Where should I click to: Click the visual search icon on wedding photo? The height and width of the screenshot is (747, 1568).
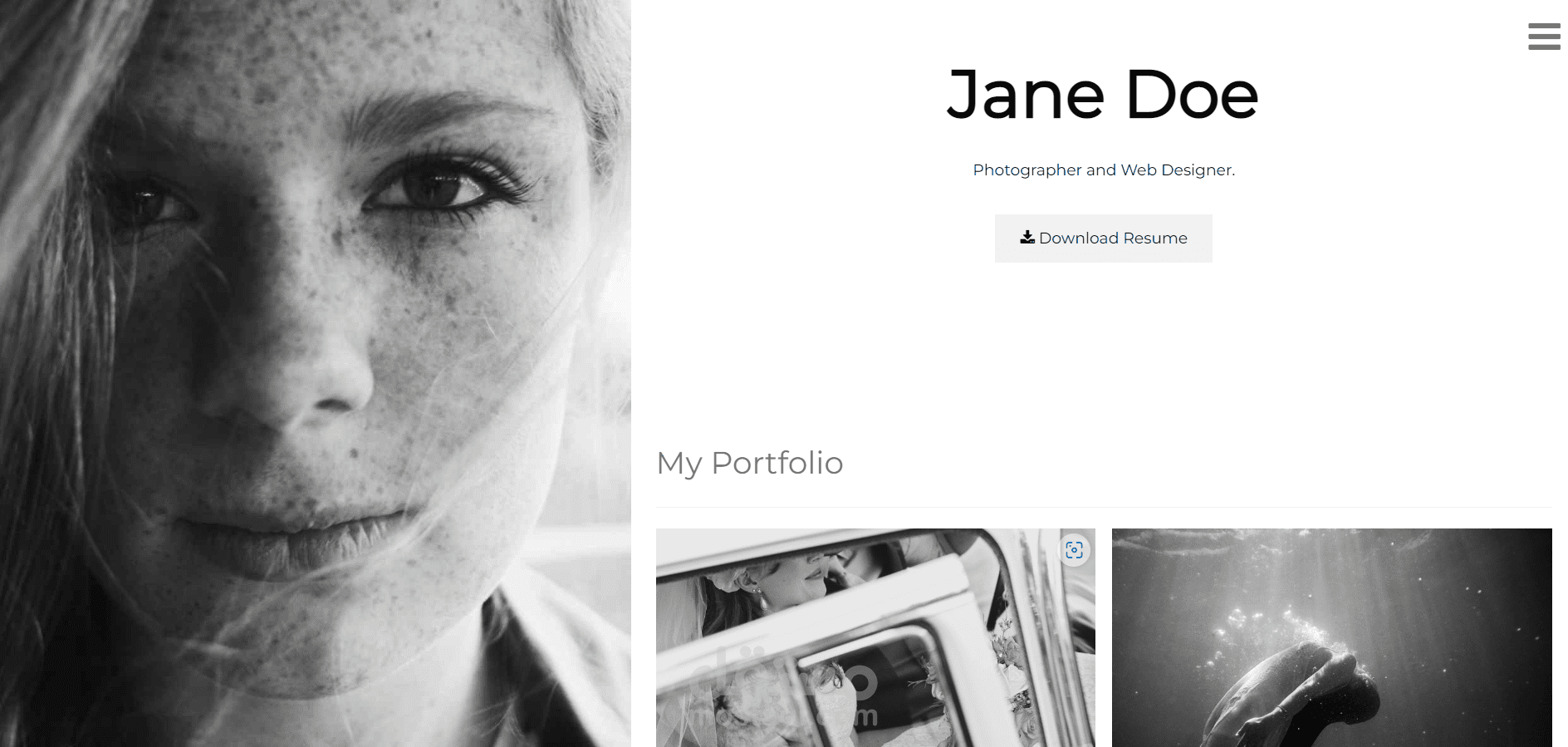pos(1074,550)
